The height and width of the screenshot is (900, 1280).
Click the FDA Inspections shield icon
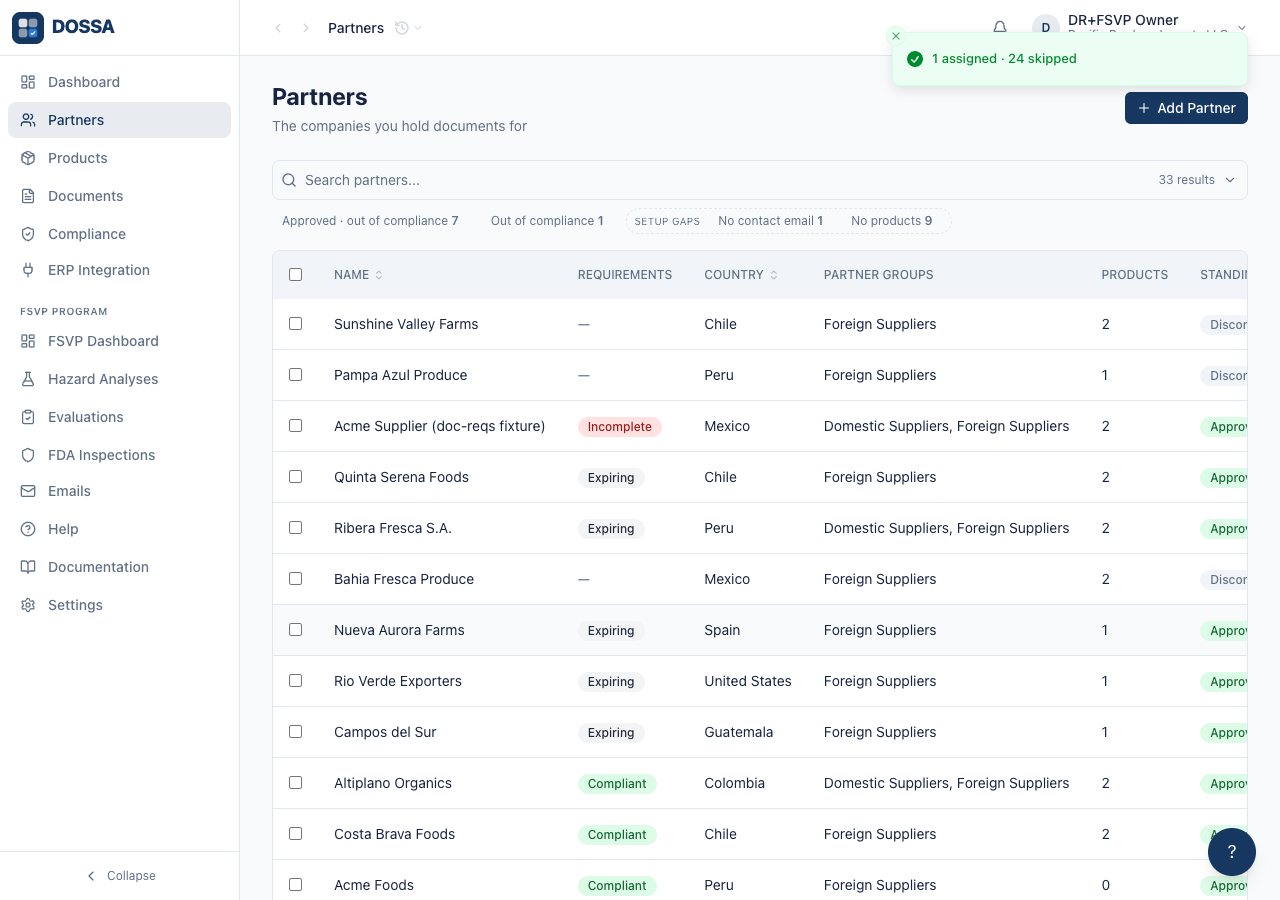pos(28,455)
